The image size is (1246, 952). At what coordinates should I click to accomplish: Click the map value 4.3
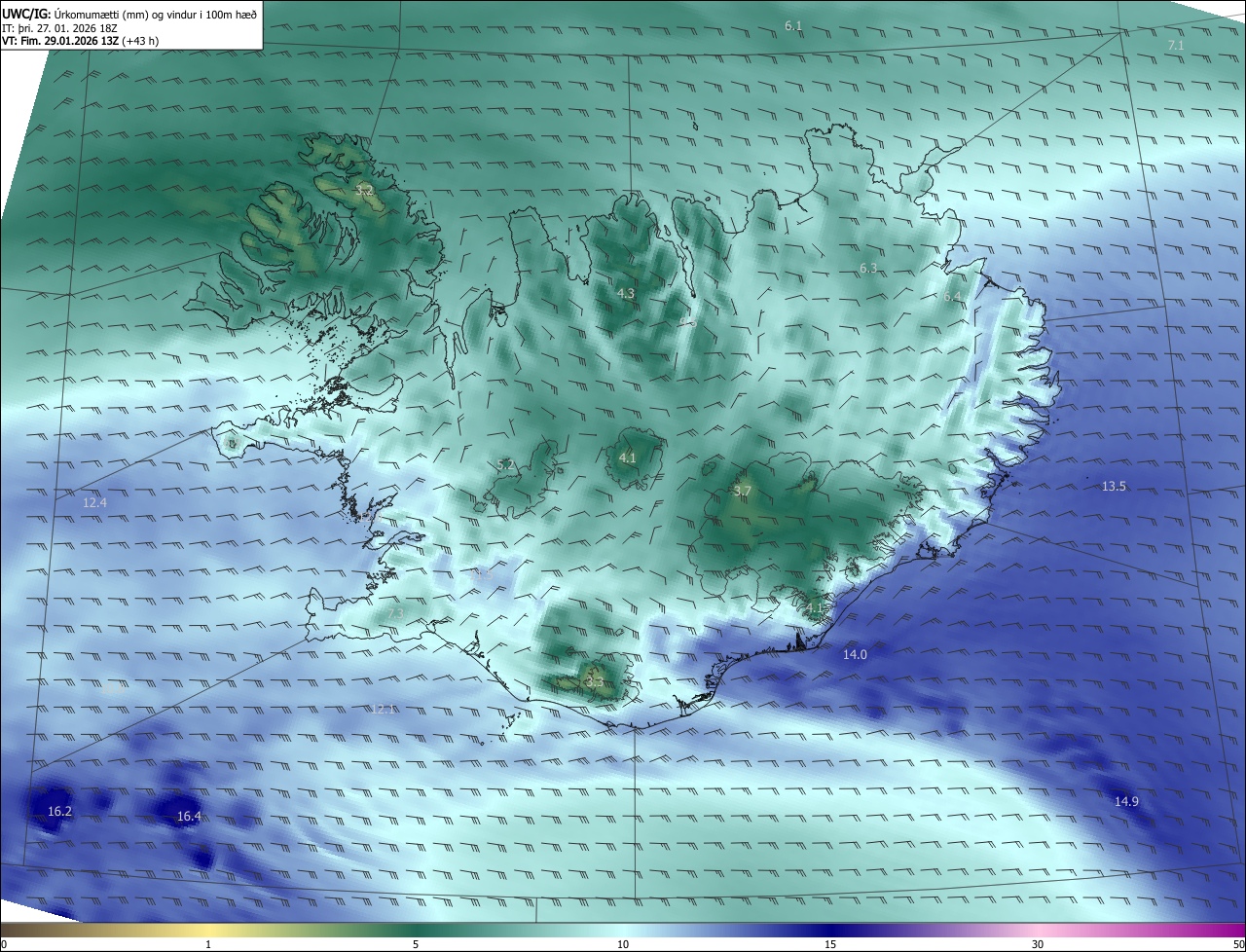point(626,293)
